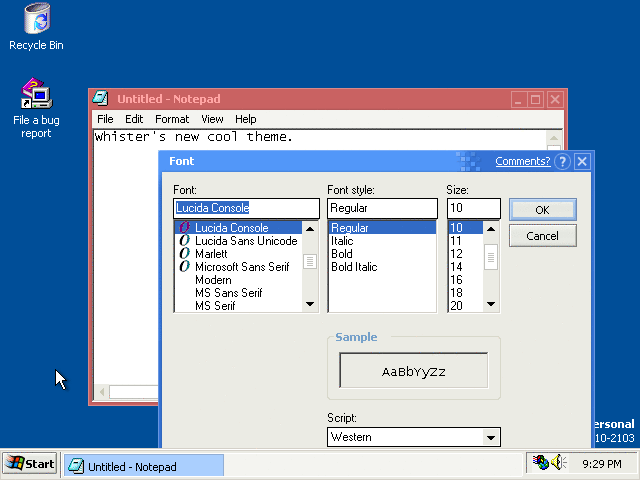Open the View menu in Notepad
640x480 pixels.
click(212, 119)
